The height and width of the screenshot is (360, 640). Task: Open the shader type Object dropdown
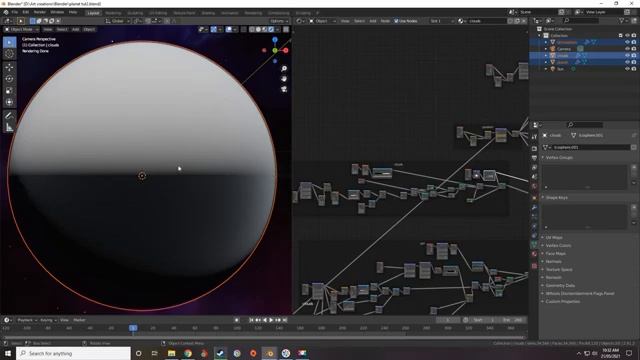[x=323, y=21]
